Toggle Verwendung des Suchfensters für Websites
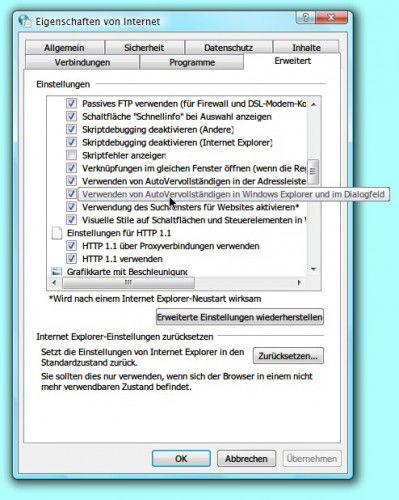Viewport: 399px width, 500px height. click(71, 207)
